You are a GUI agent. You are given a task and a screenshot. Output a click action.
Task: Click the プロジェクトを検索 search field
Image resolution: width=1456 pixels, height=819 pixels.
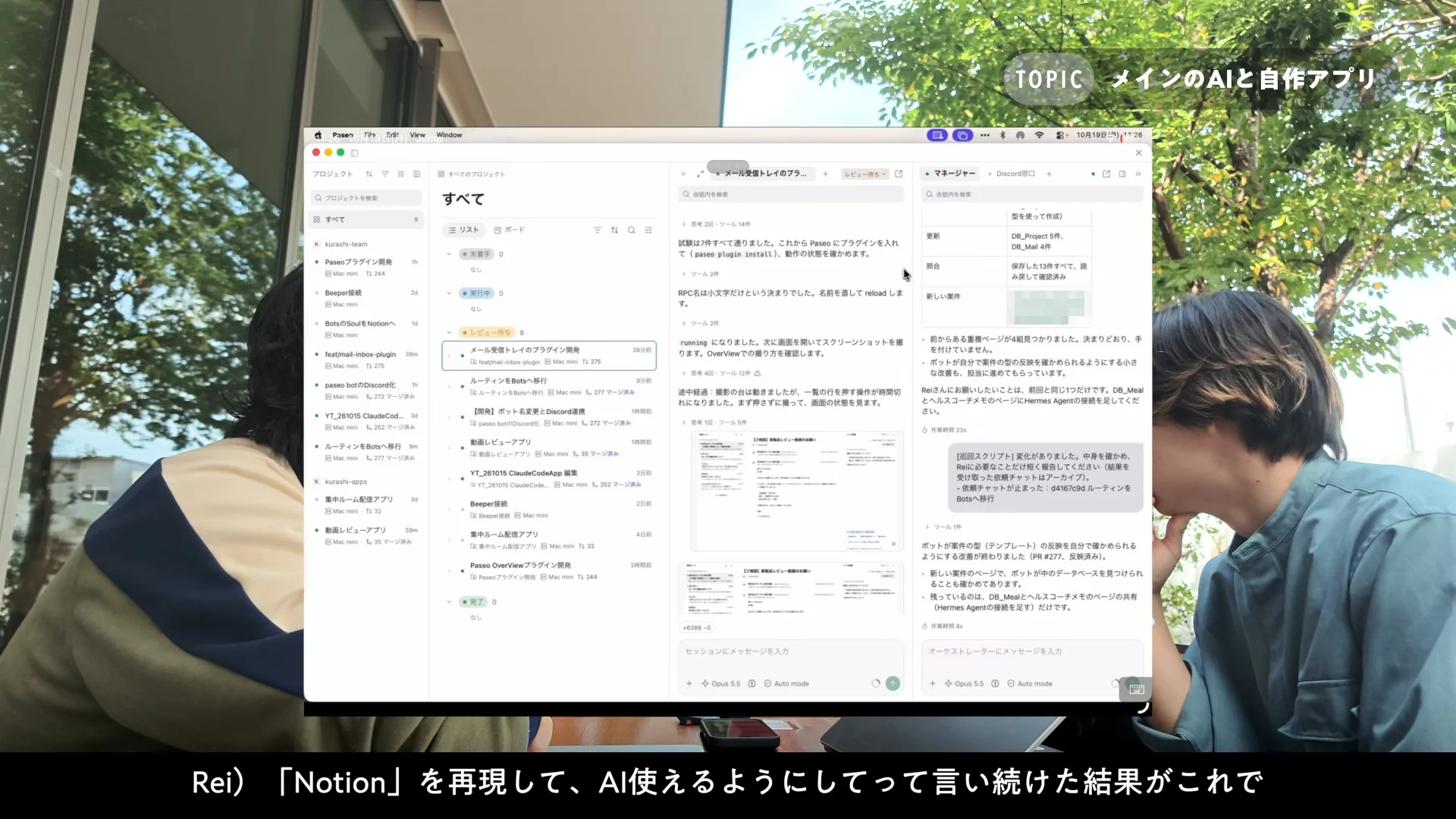367,199
